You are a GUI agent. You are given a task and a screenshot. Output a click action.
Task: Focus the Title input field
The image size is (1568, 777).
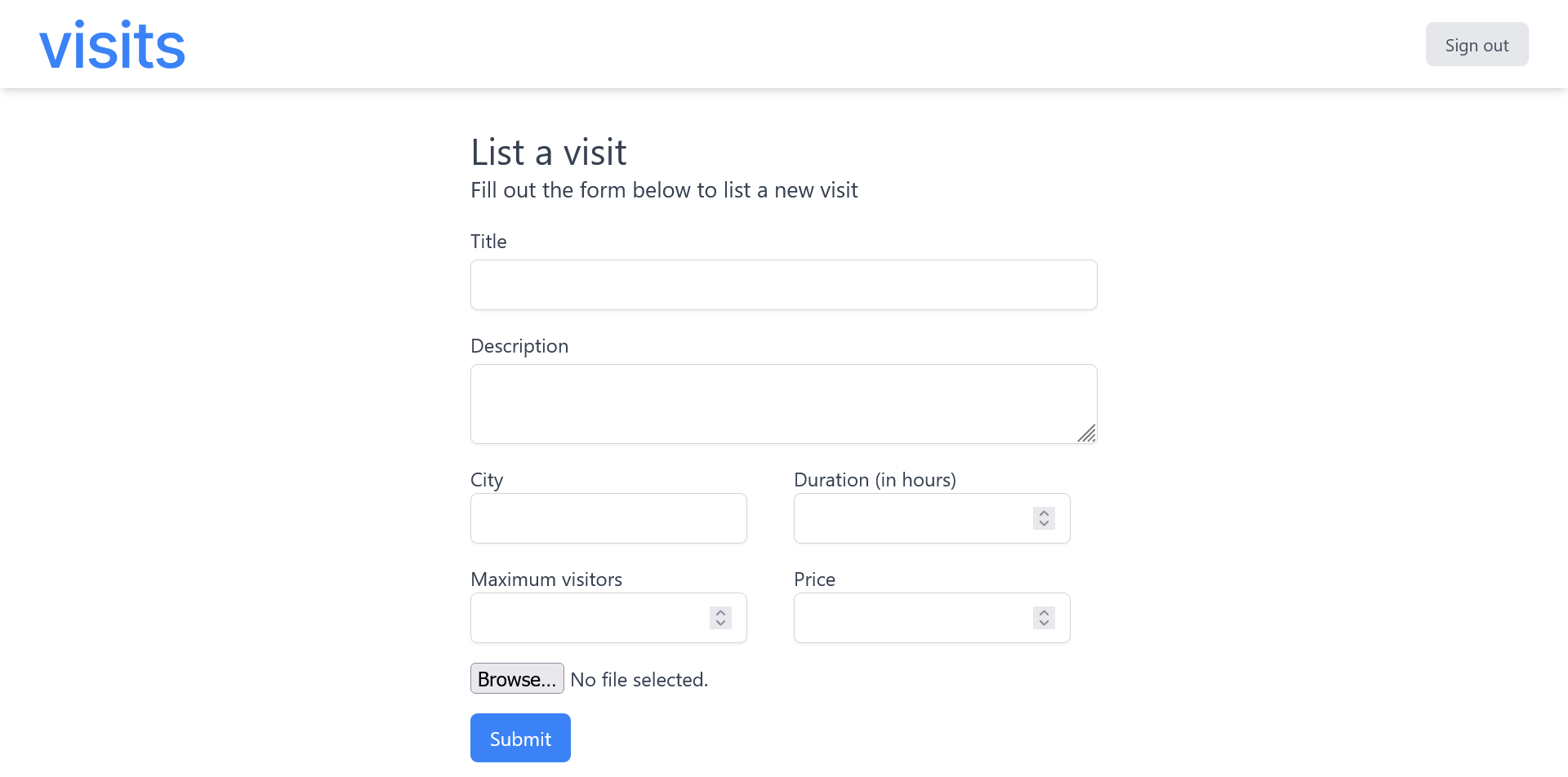coord(783,284)
